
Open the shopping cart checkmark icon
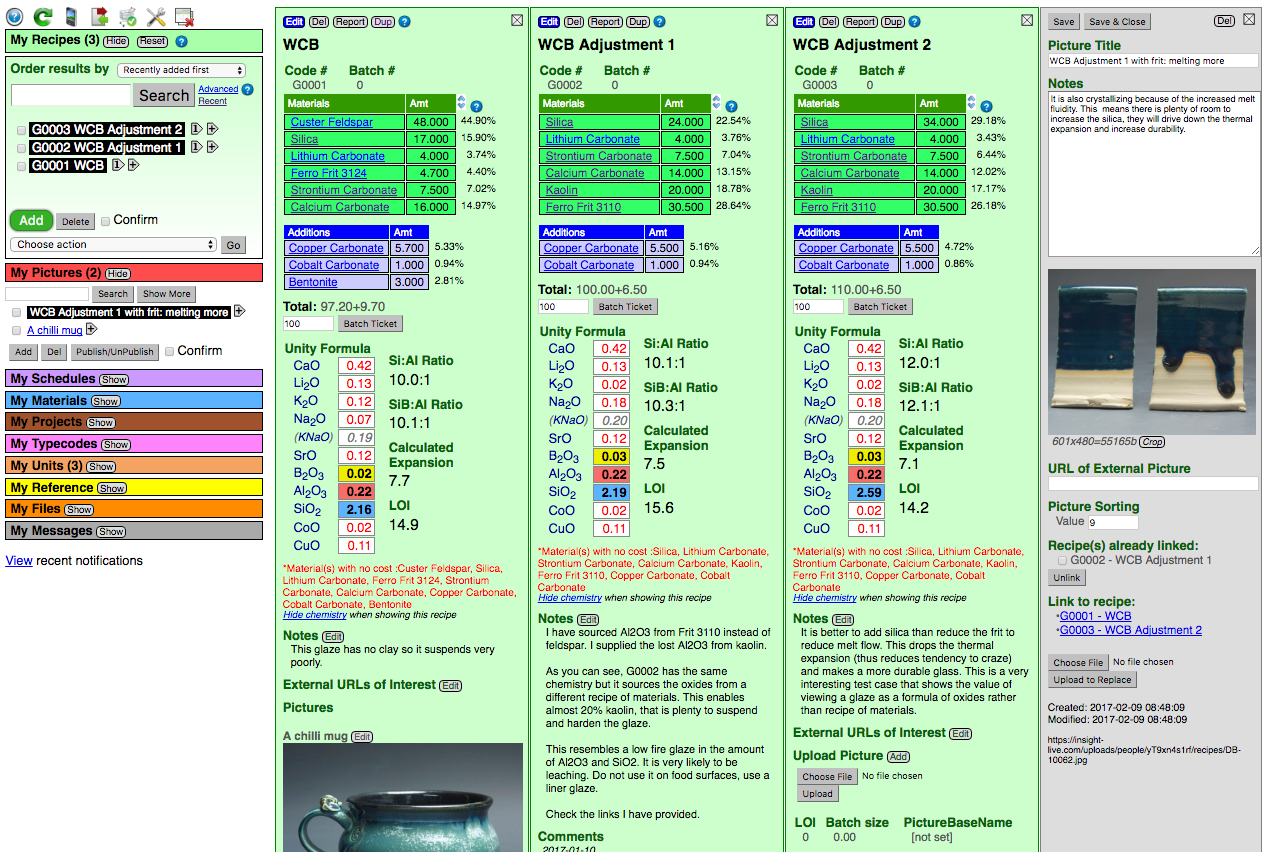pyautogui.click(x=127, y=16)
